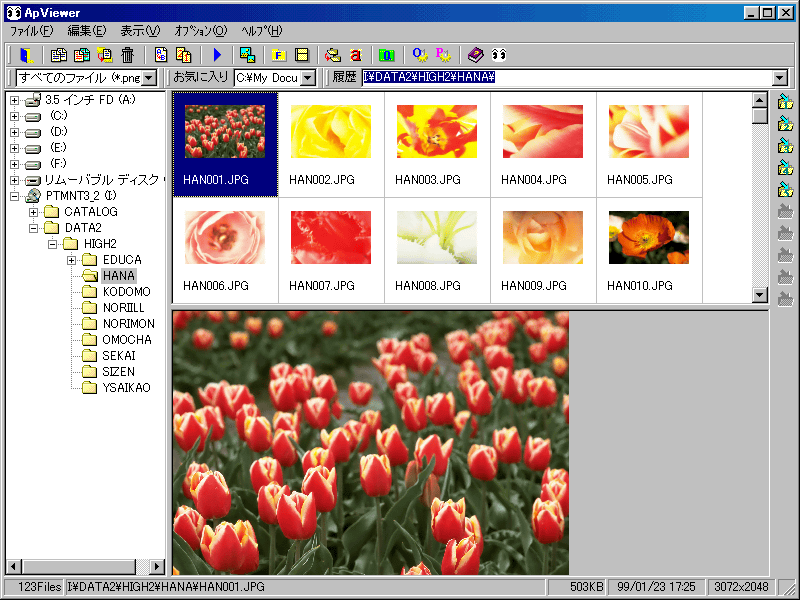Click the yellow split-pane layout icon
Viewport: 800px width, 600px height.
pos(302,55)
